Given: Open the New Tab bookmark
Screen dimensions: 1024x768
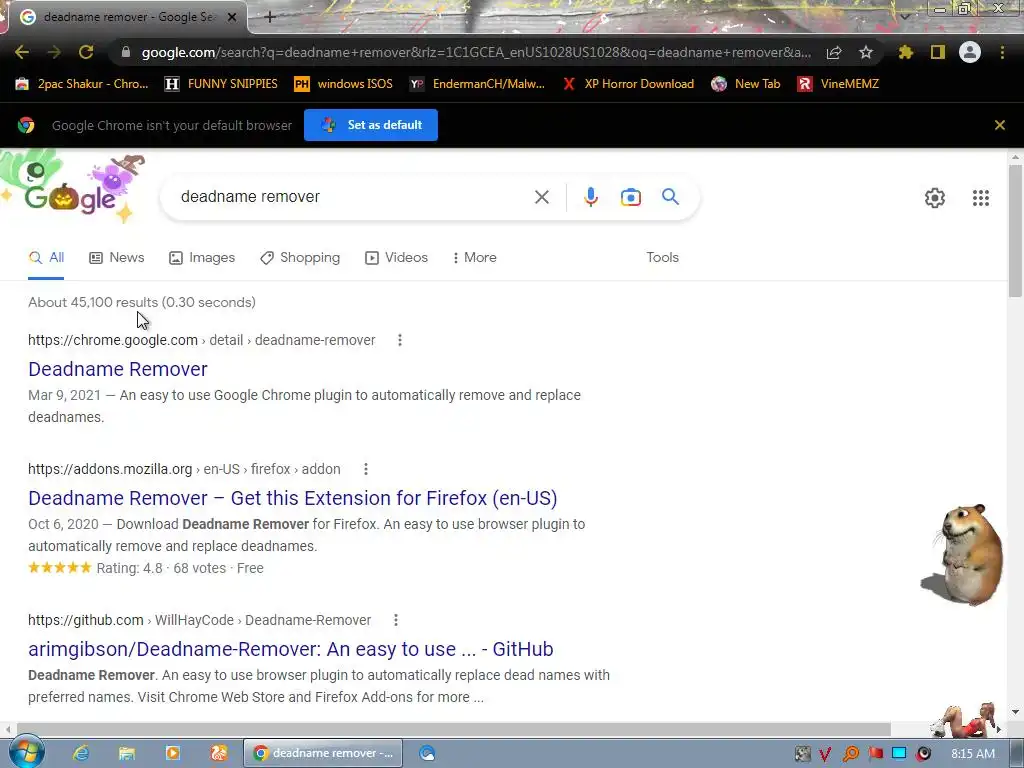Looking at the screenshot, I should [x=746, y=84].
